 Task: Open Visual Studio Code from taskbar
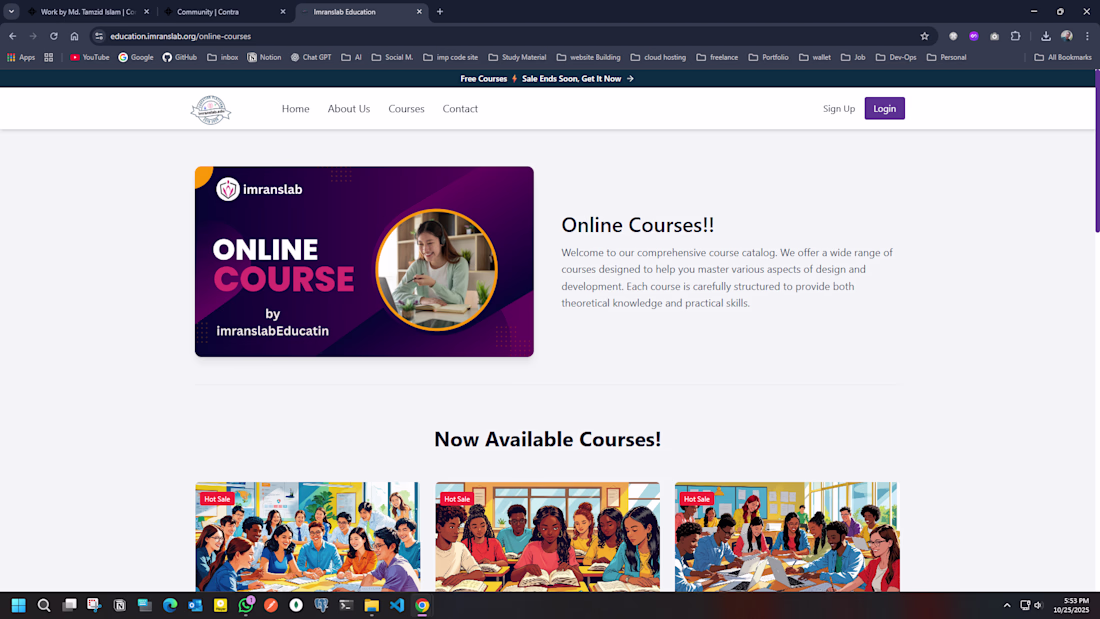(397, 605)
